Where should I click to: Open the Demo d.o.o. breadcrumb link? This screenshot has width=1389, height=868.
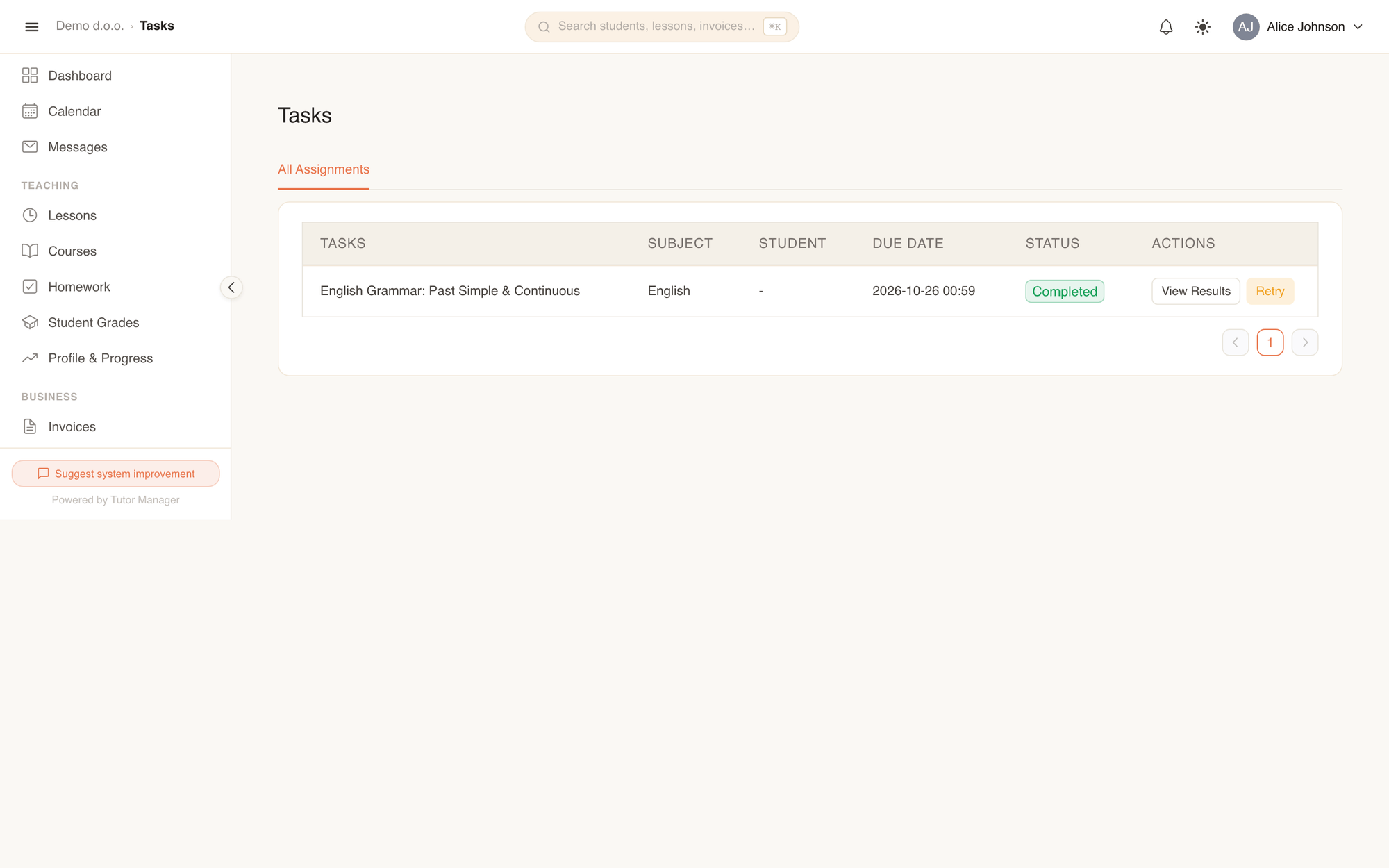[90, 26]
